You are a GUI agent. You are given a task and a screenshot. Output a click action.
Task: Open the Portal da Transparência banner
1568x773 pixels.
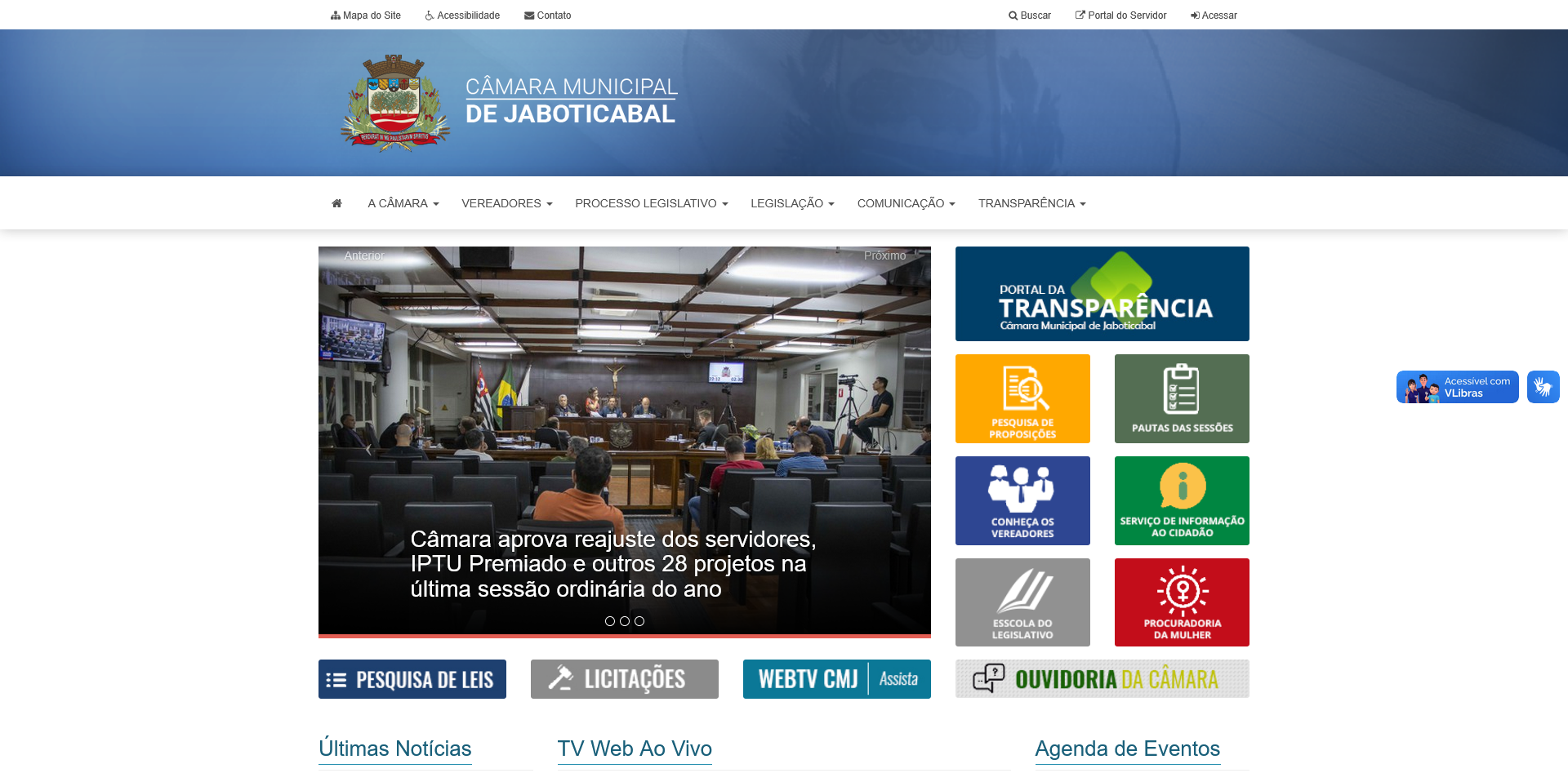click(1102, 294)
